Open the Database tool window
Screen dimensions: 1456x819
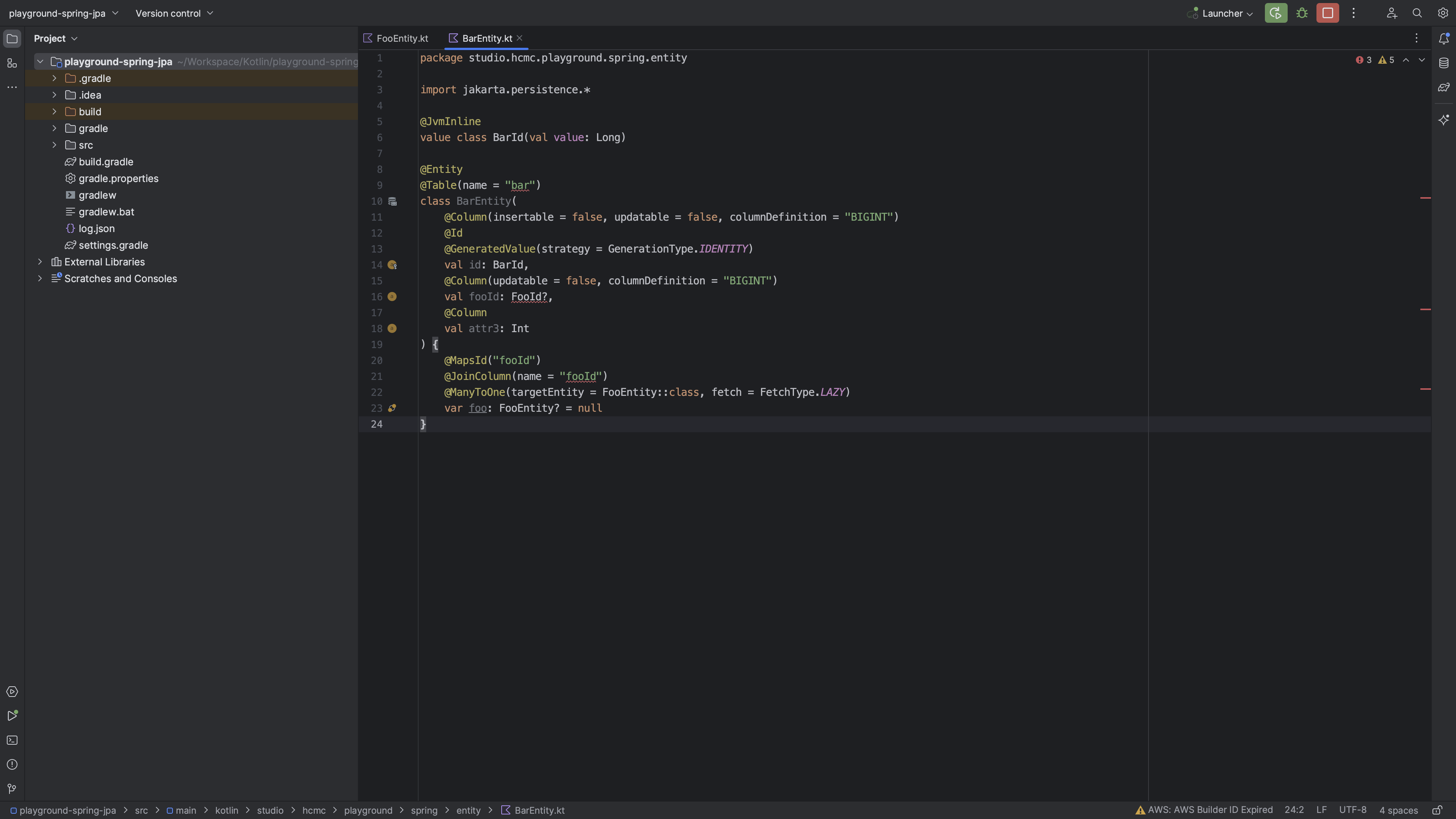(1443, 63)
